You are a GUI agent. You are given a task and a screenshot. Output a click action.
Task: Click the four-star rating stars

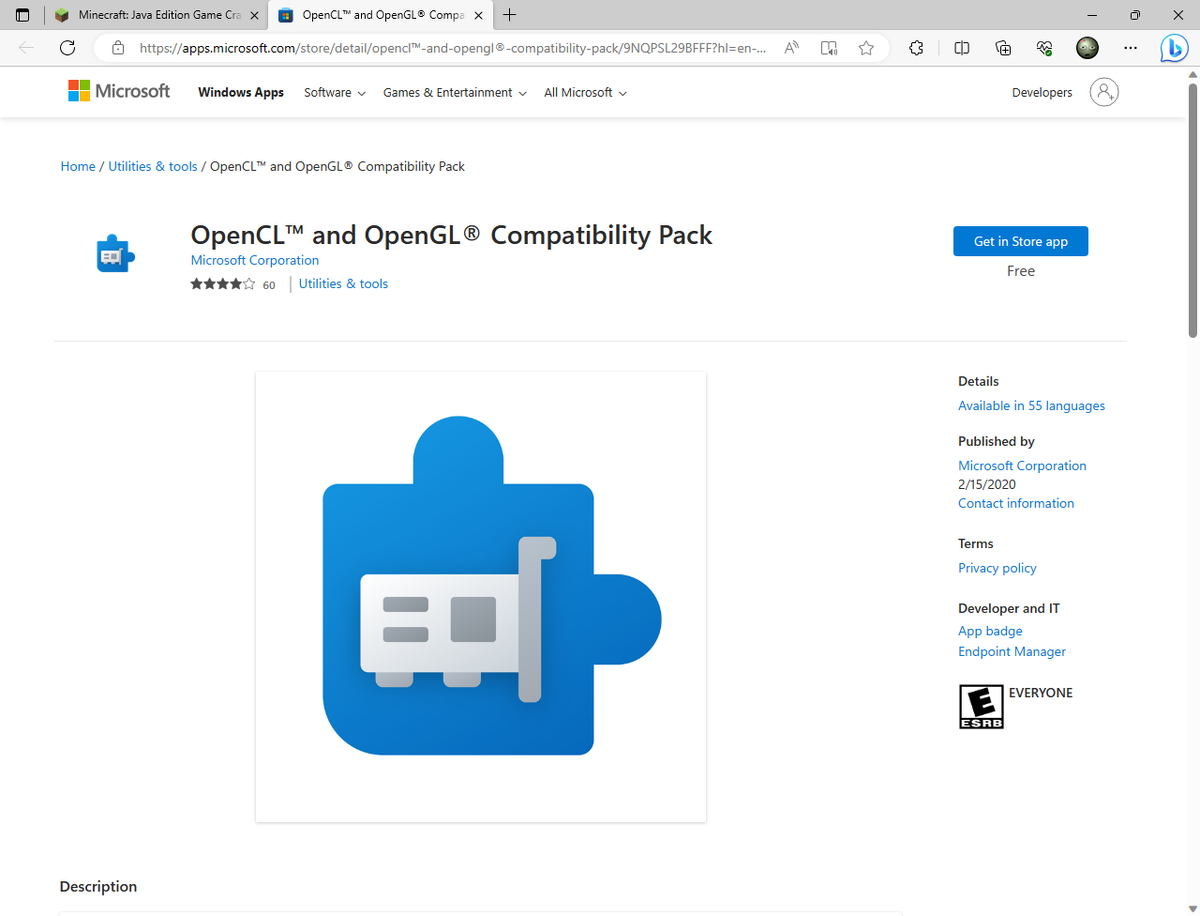click(x=222, y=284)
